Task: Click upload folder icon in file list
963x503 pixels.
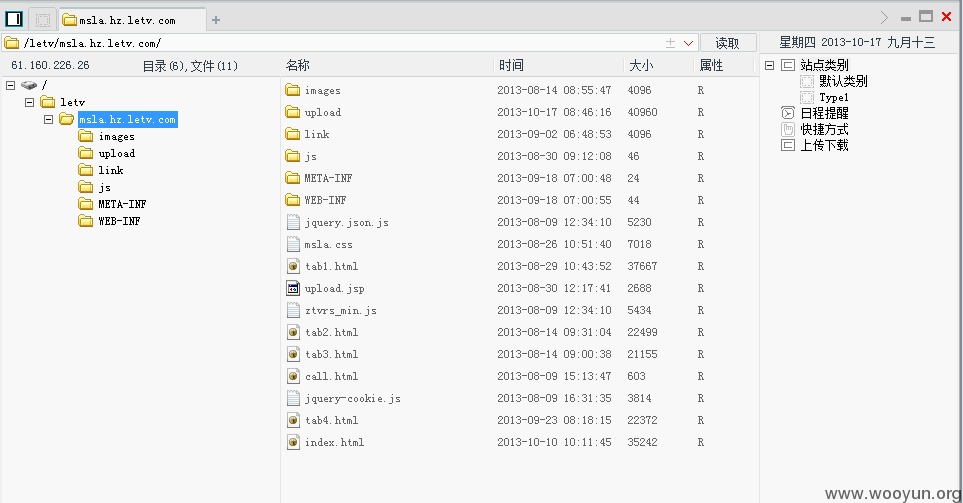Action: pos(293,112)
